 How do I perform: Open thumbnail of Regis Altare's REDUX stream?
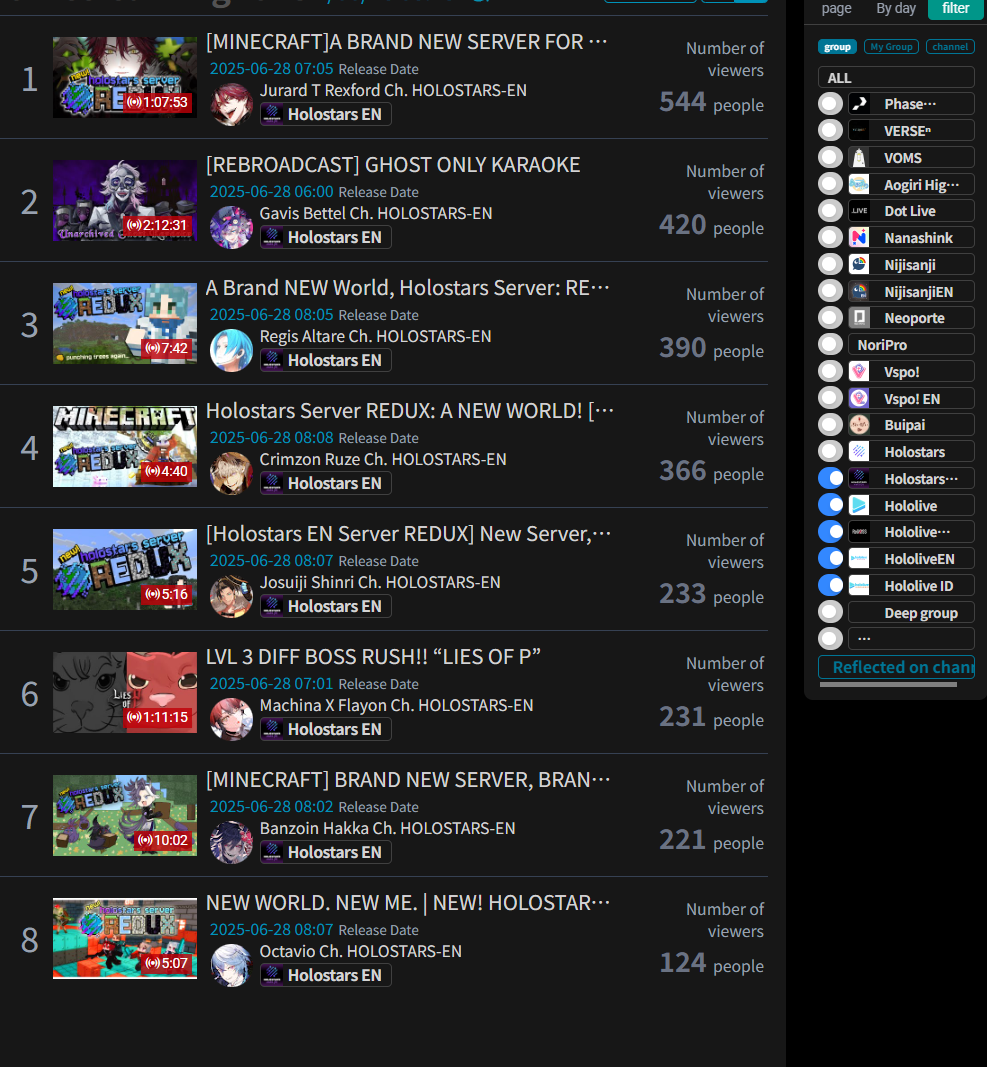(x=125, y=323)
